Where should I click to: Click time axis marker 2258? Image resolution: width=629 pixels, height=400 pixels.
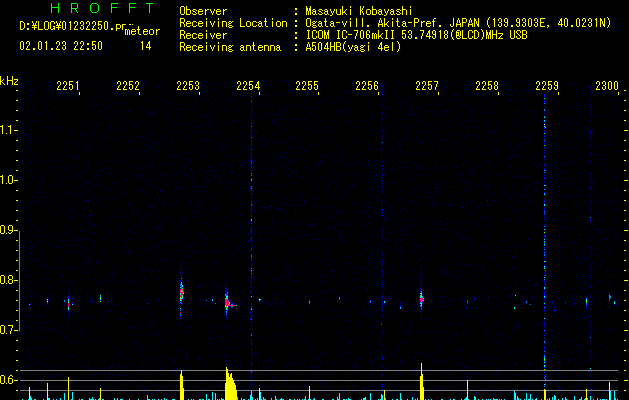click(487, 85)
